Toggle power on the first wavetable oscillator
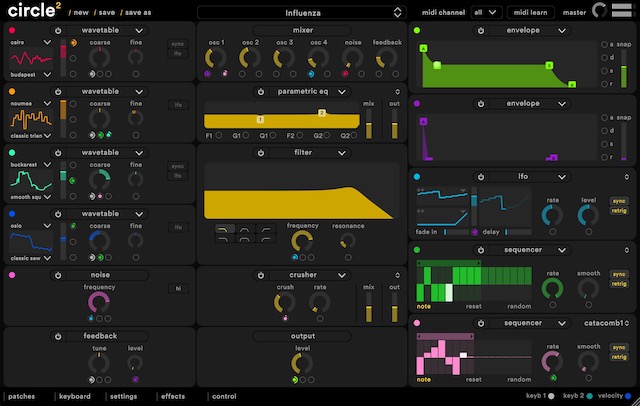The height and width of the screenshot is (406, 640). 58,30
